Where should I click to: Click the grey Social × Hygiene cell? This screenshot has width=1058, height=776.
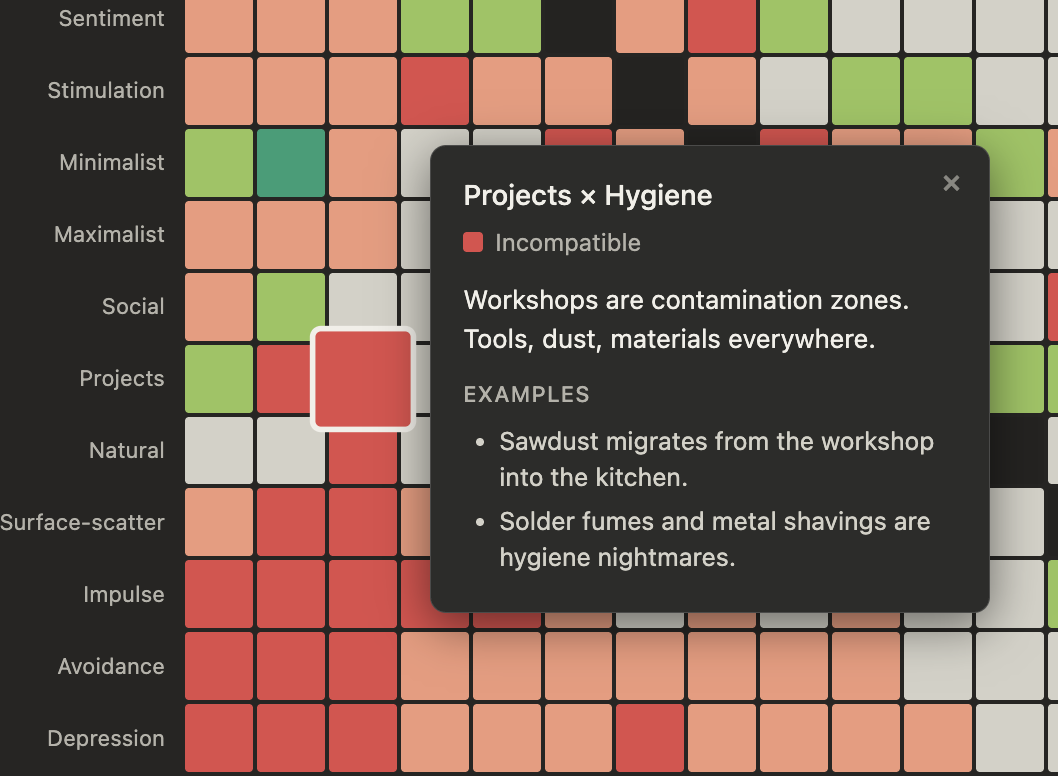pos(363,300)
